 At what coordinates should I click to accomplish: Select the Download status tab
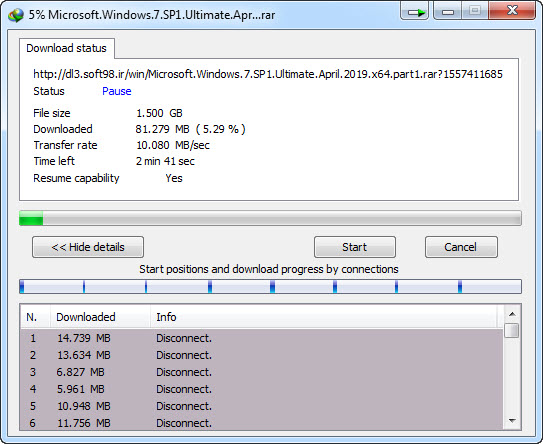[66, 48]
